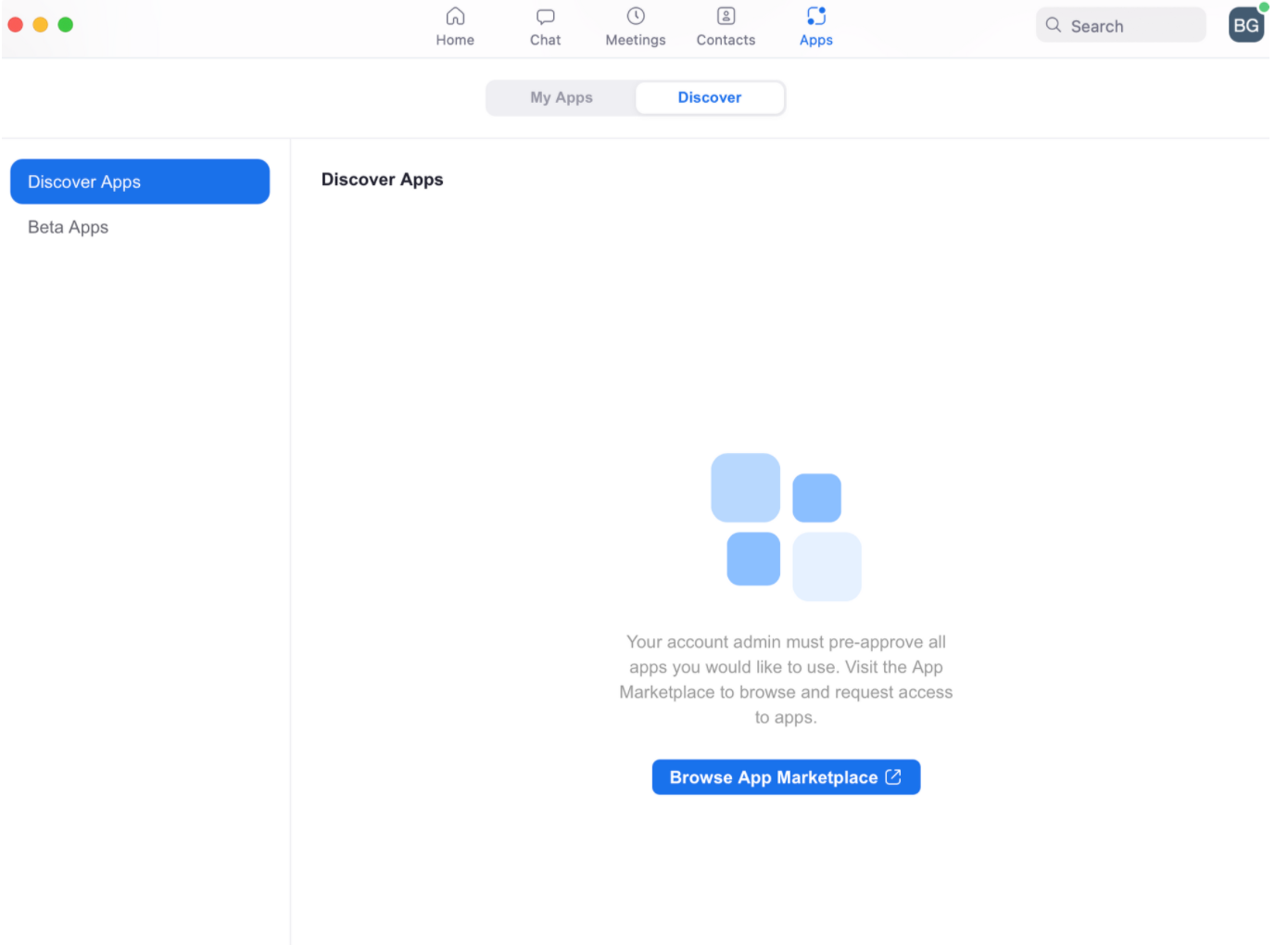
Task: Click the green status dot on the avatar
Action: pos(1264,7)
